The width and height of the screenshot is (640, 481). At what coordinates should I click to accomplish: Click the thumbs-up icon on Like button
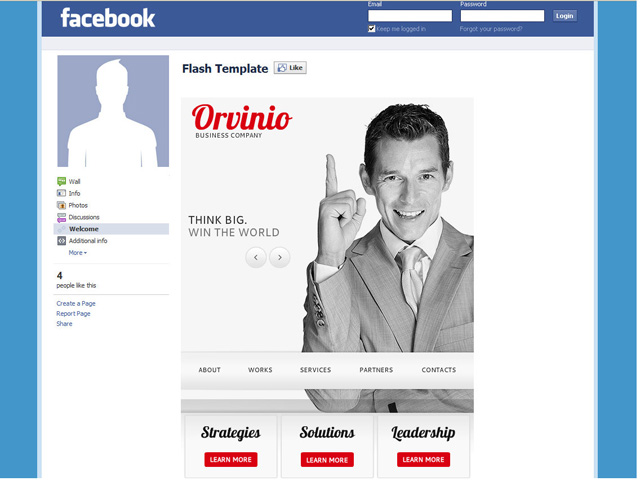click(282, 68)
